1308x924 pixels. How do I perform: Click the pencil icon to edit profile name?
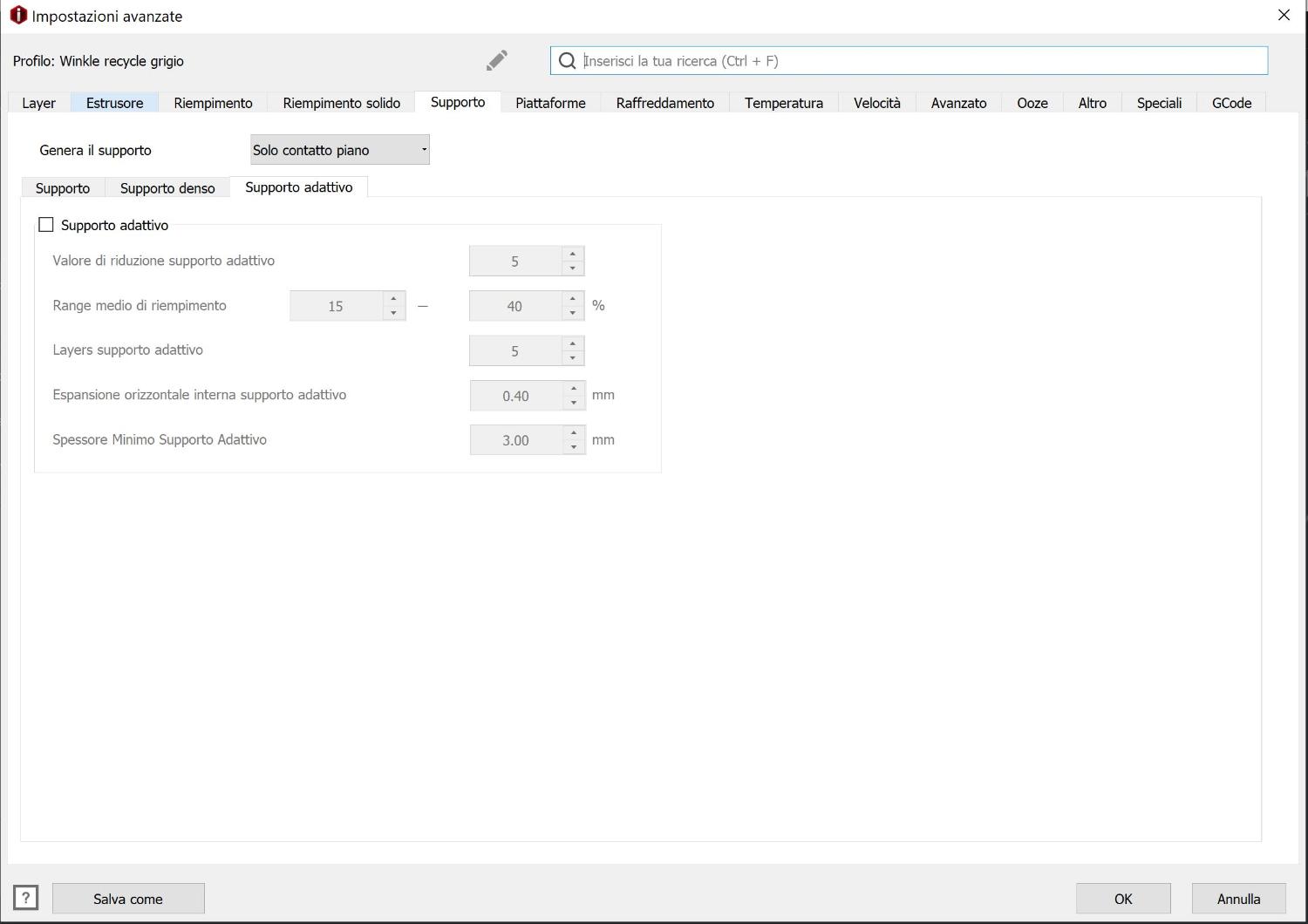[x=496, y=60]
